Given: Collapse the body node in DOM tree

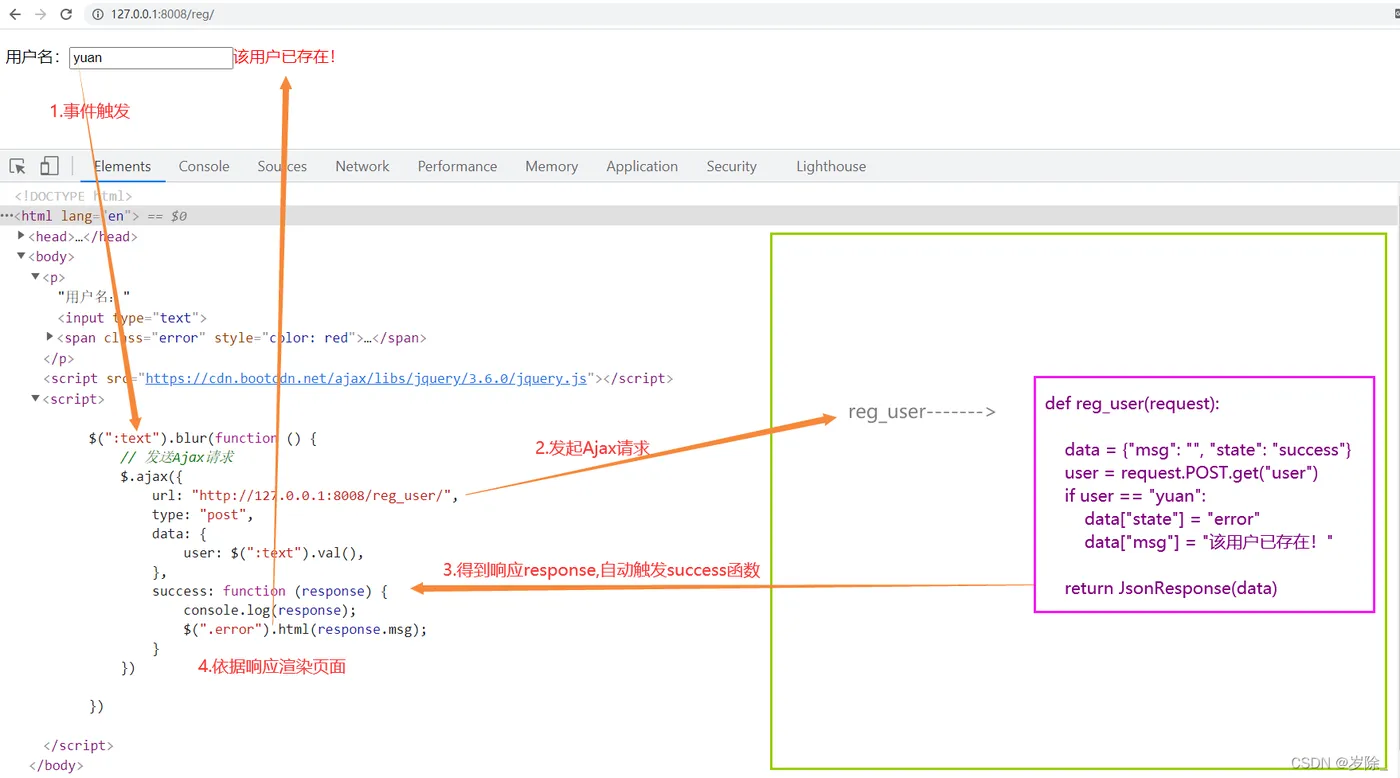Looking at the screenshot, I should 22,257.
